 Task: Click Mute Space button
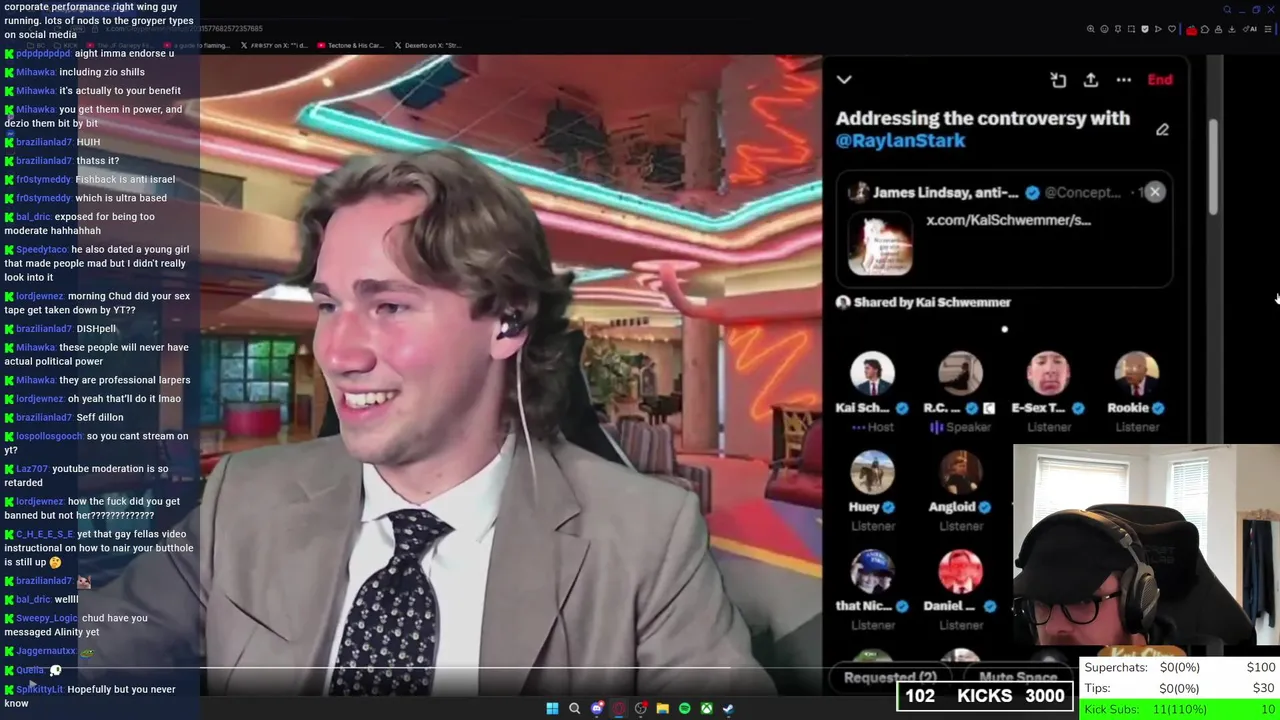pos(1018,677)
